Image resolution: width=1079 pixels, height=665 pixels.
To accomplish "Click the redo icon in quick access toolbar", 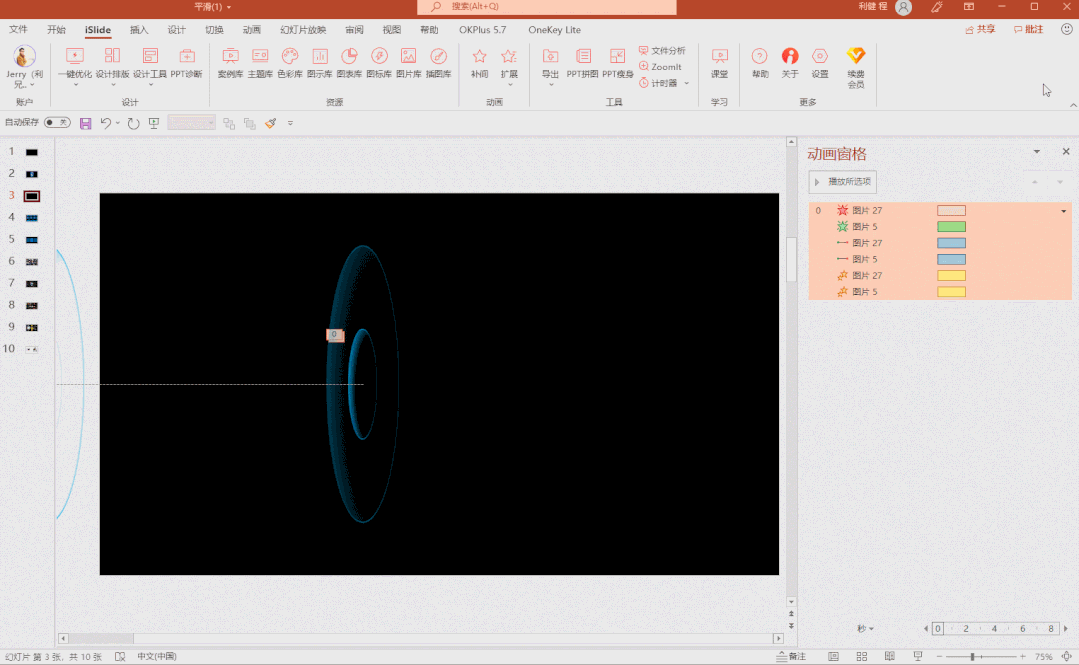I will [x=133, y=123].
